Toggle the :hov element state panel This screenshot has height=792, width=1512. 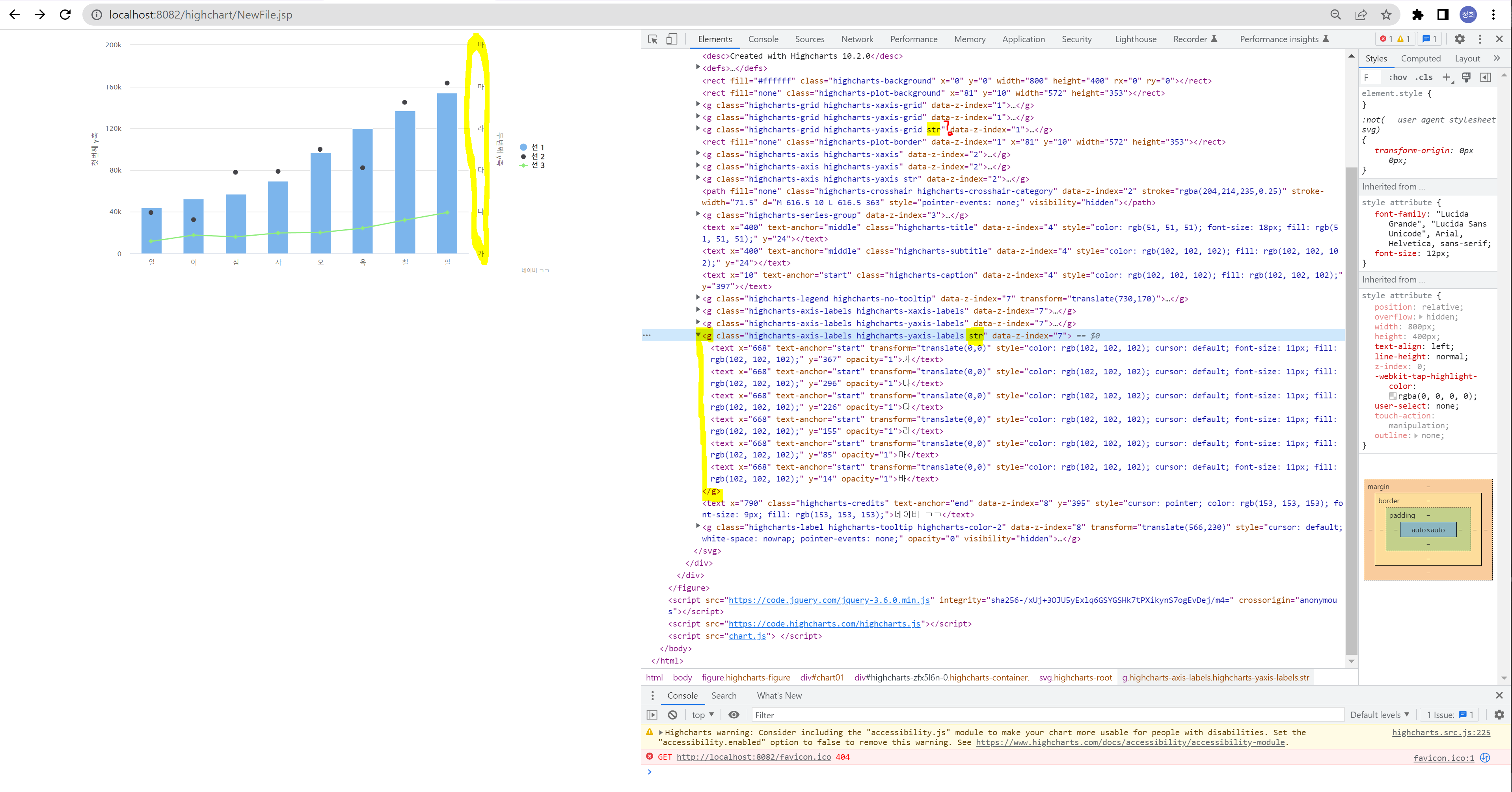pyautogui.click(x=1398, y=78)
